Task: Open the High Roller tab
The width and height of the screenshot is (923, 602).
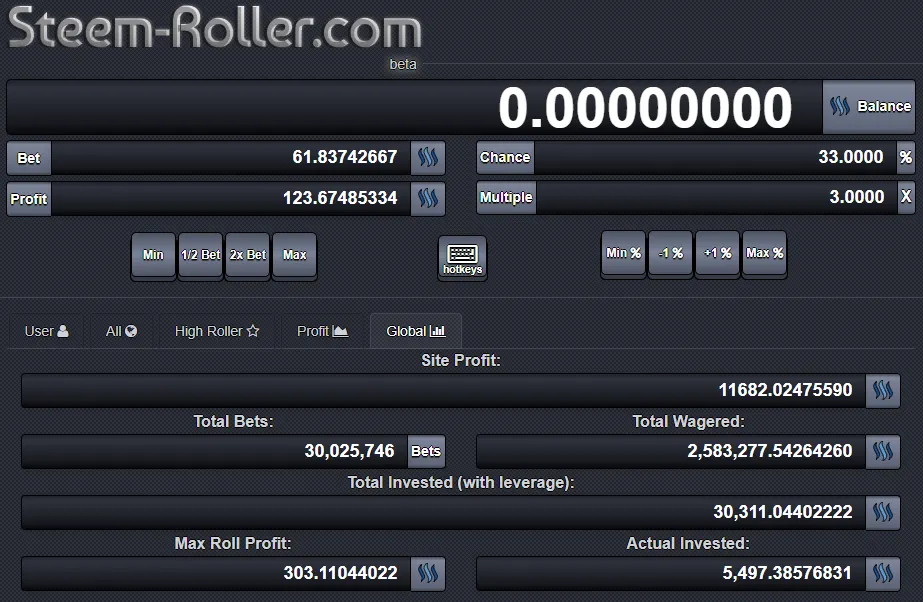Action: coord(217,331)
